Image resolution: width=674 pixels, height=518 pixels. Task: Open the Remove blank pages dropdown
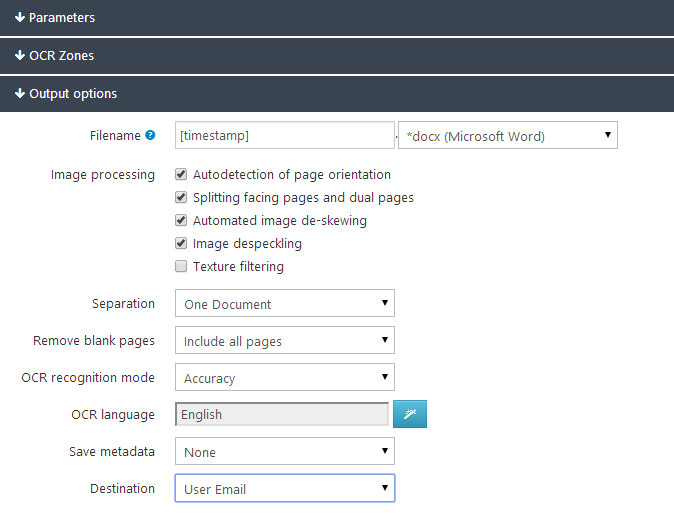click(x=284, y=340)
